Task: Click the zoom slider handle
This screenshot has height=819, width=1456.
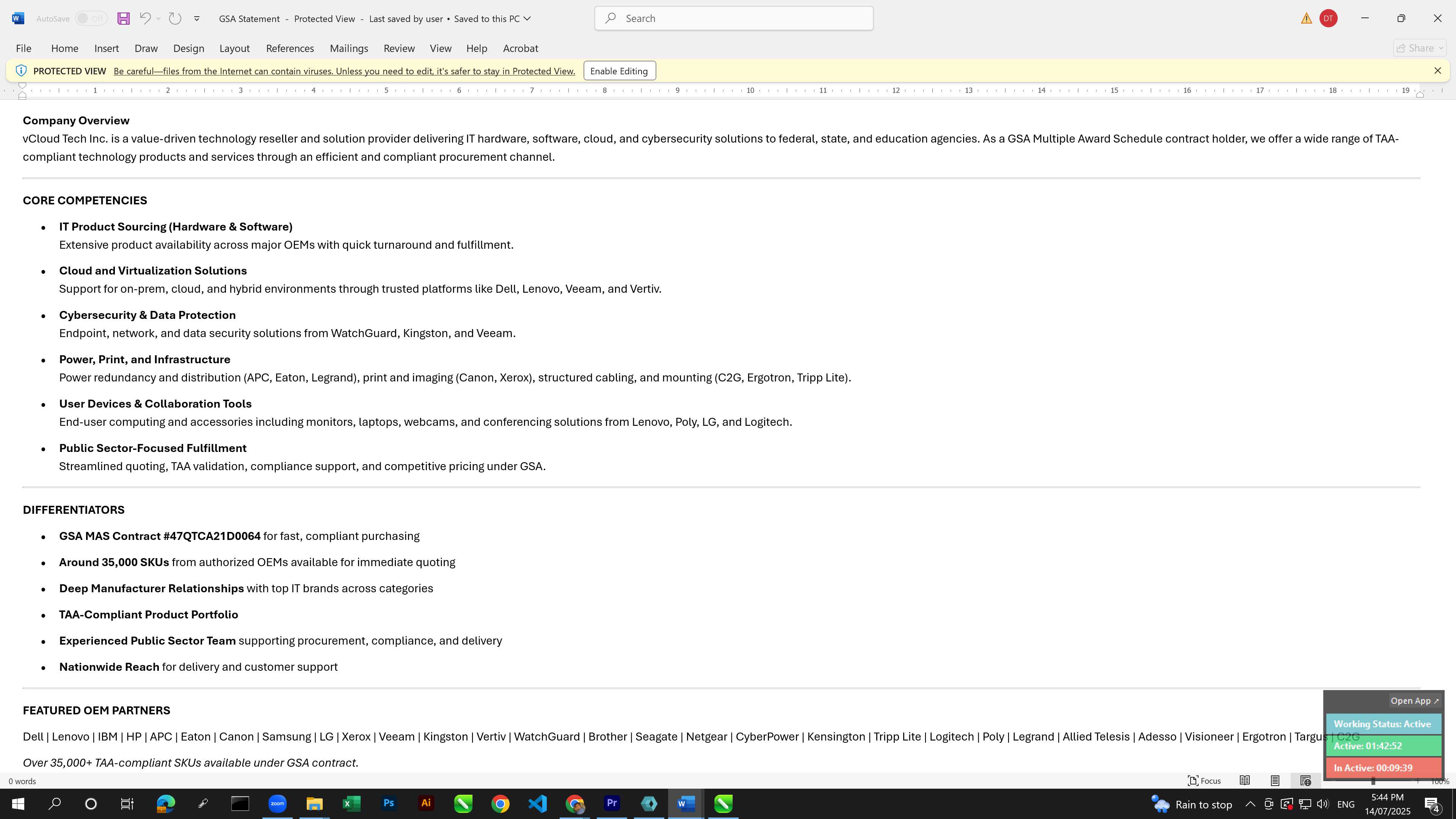Action: pos(1373,781)
